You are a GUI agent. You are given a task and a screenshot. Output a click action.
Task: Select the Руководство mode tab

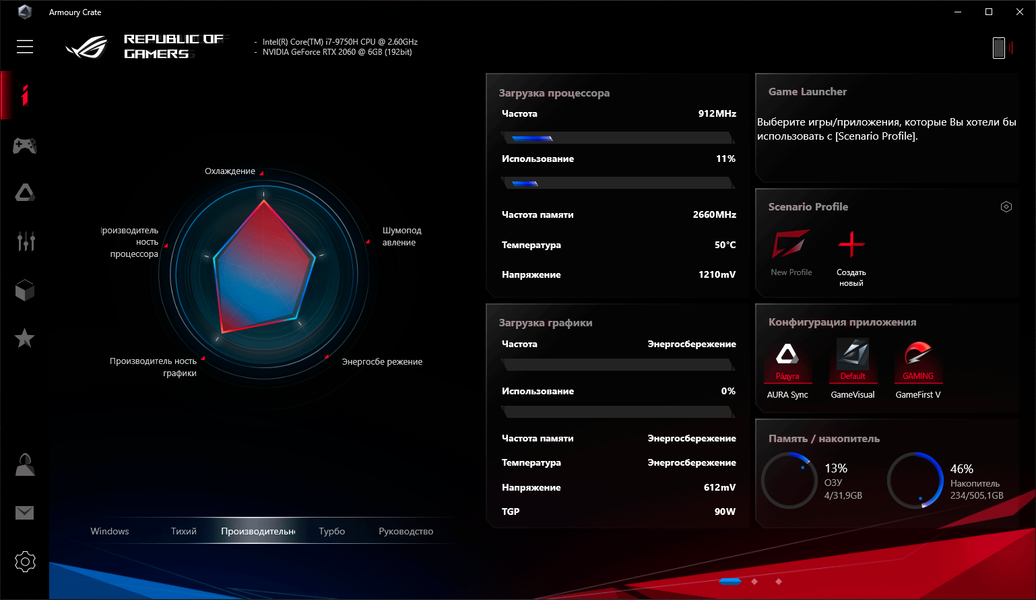click(x=406, y=531)
